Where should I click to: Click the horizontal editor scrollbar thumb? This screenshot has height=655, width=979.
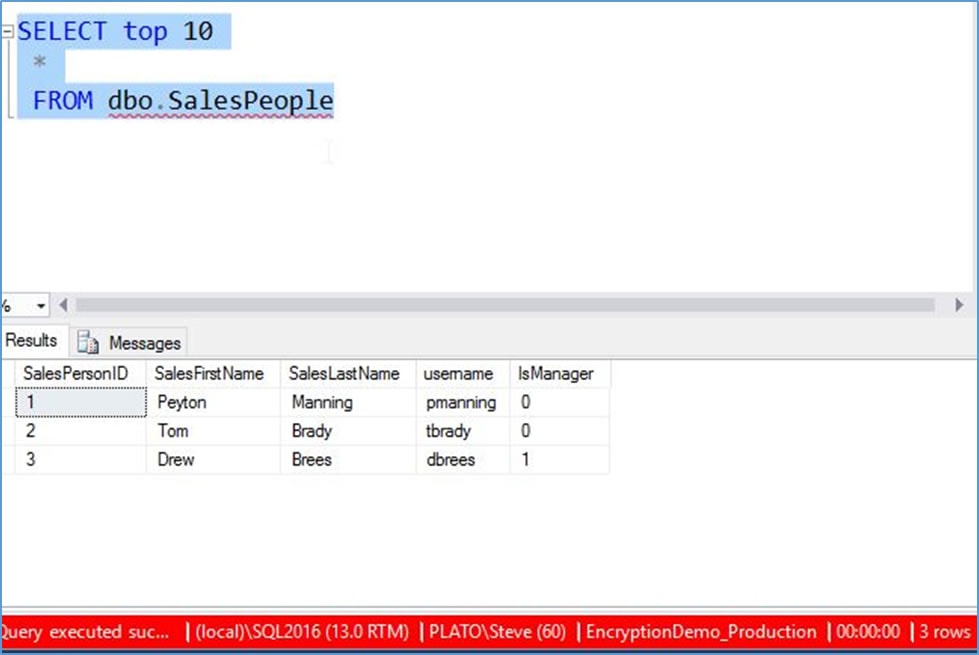pyautogui.click(x=500, y=304)
